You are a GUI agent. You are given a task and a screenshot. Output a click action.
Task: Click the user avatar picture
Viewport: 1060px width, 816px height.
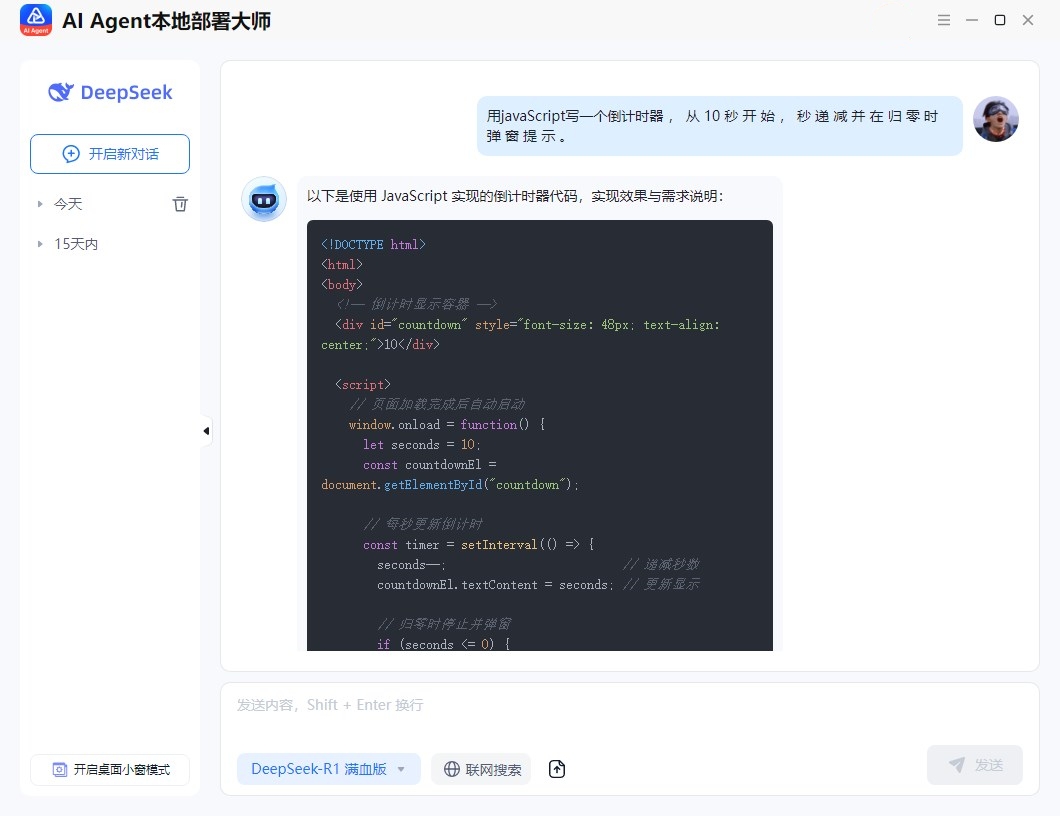(x=995, y=120)
